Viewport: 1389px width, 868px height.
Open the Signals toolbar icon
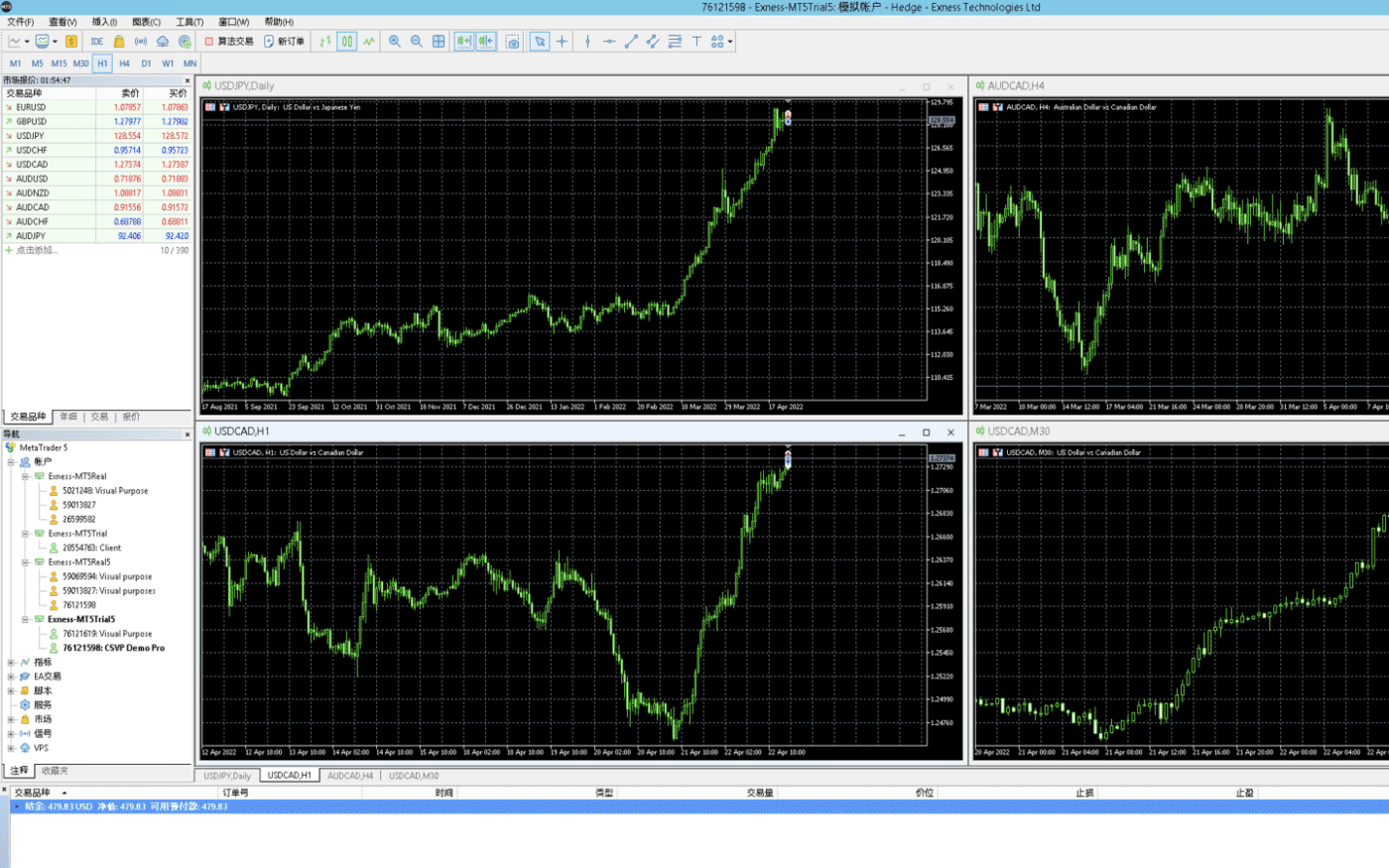coord(141,42)
